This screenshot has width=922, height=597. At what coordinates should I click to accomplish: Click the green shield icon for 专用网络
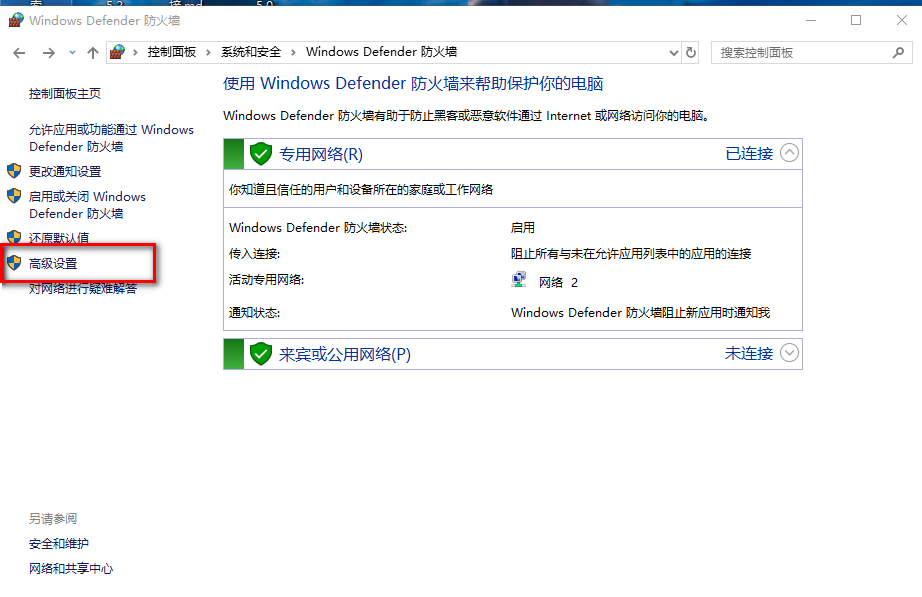click(261, 154)
